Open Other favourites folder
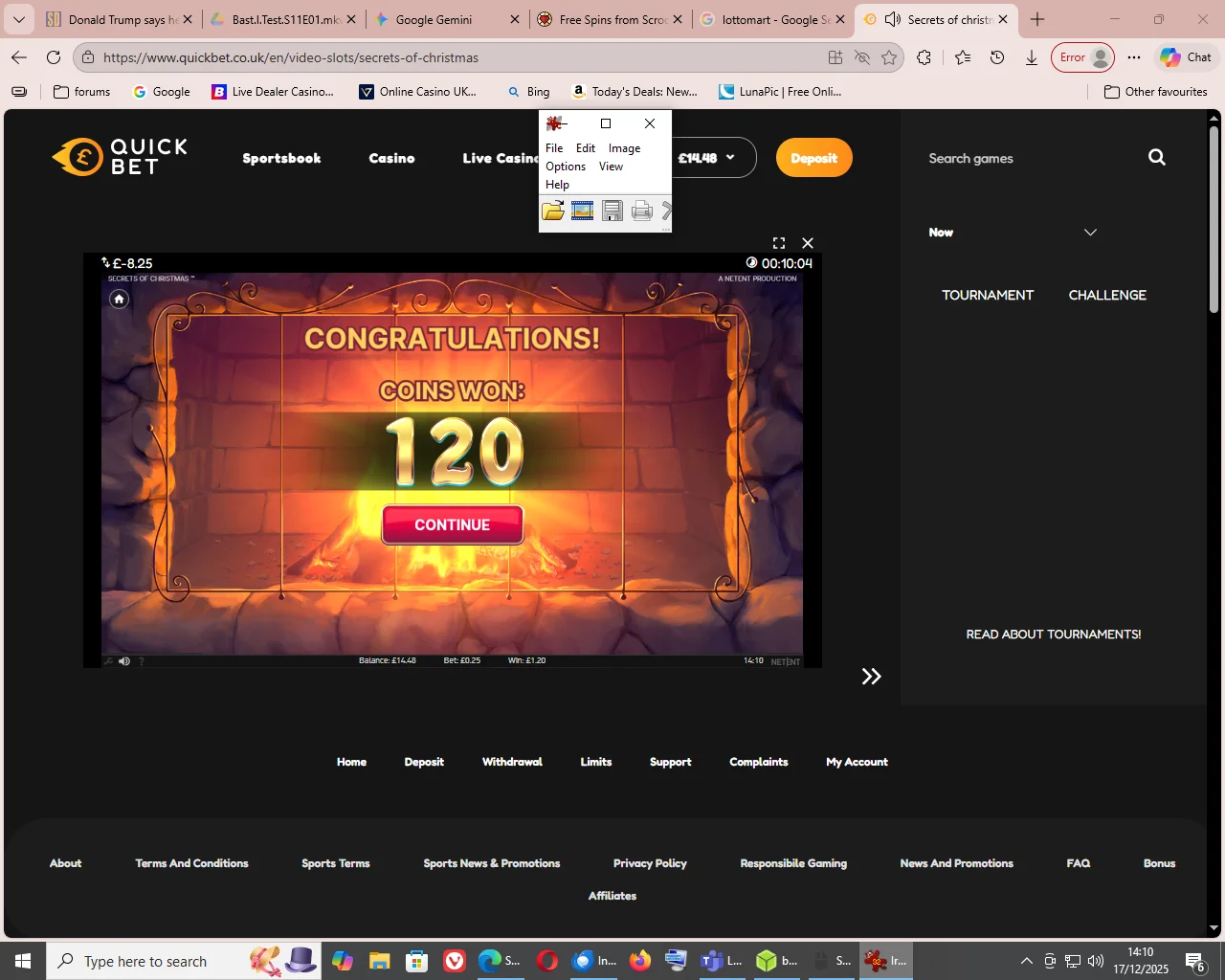This screenshot has height=980, width=1225. 1156,92
